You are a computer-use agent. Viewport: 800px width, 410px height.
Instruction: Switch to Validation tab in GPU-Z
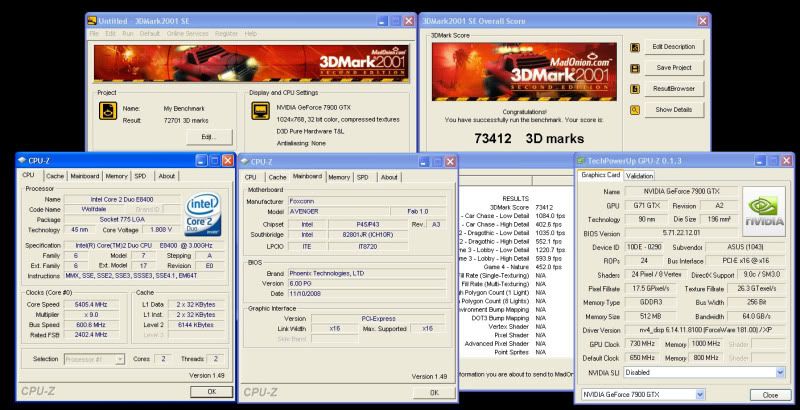click(x=639, y=176)
